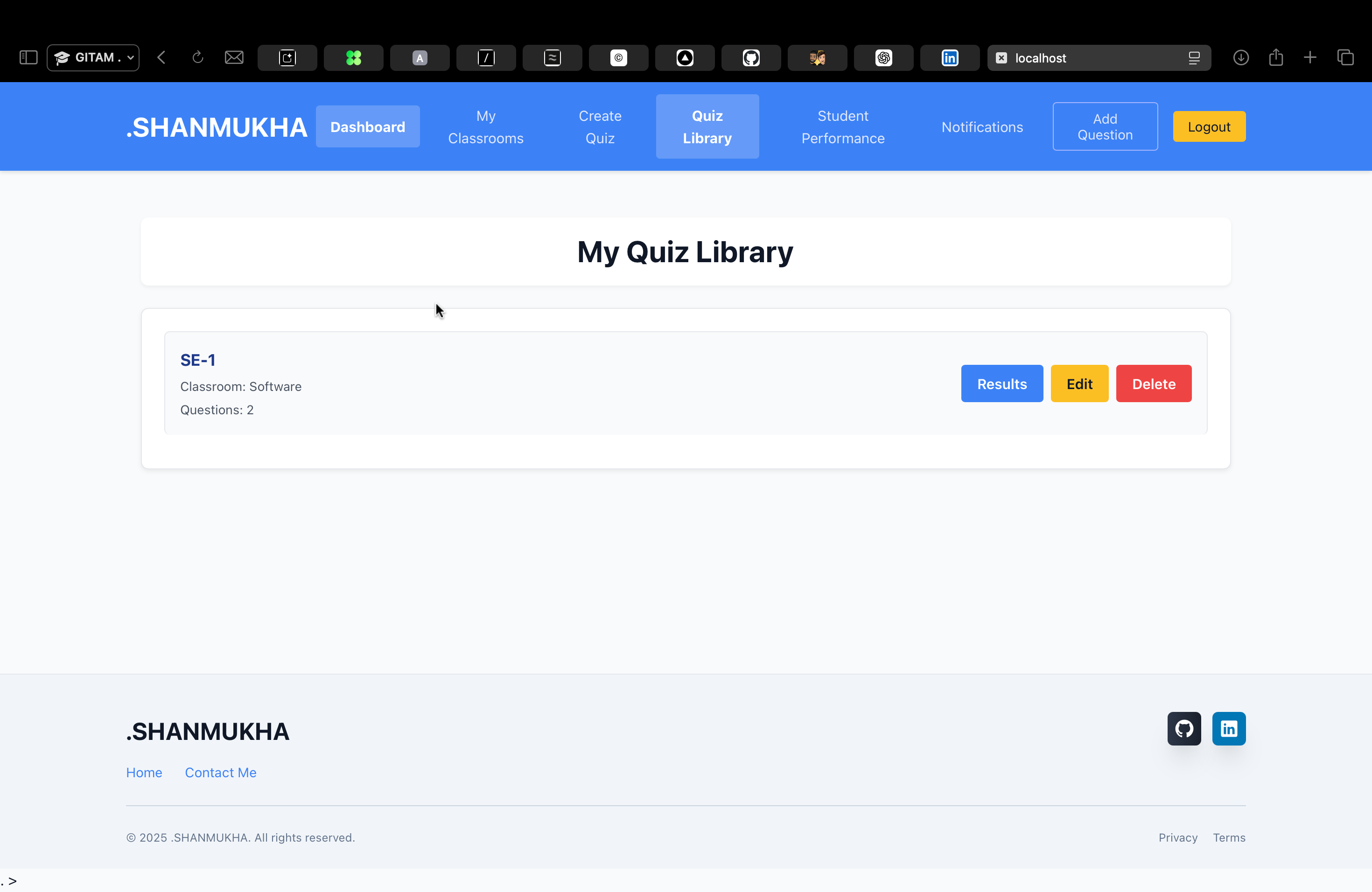
Task: Show the tab overview
Action: 1346,58
